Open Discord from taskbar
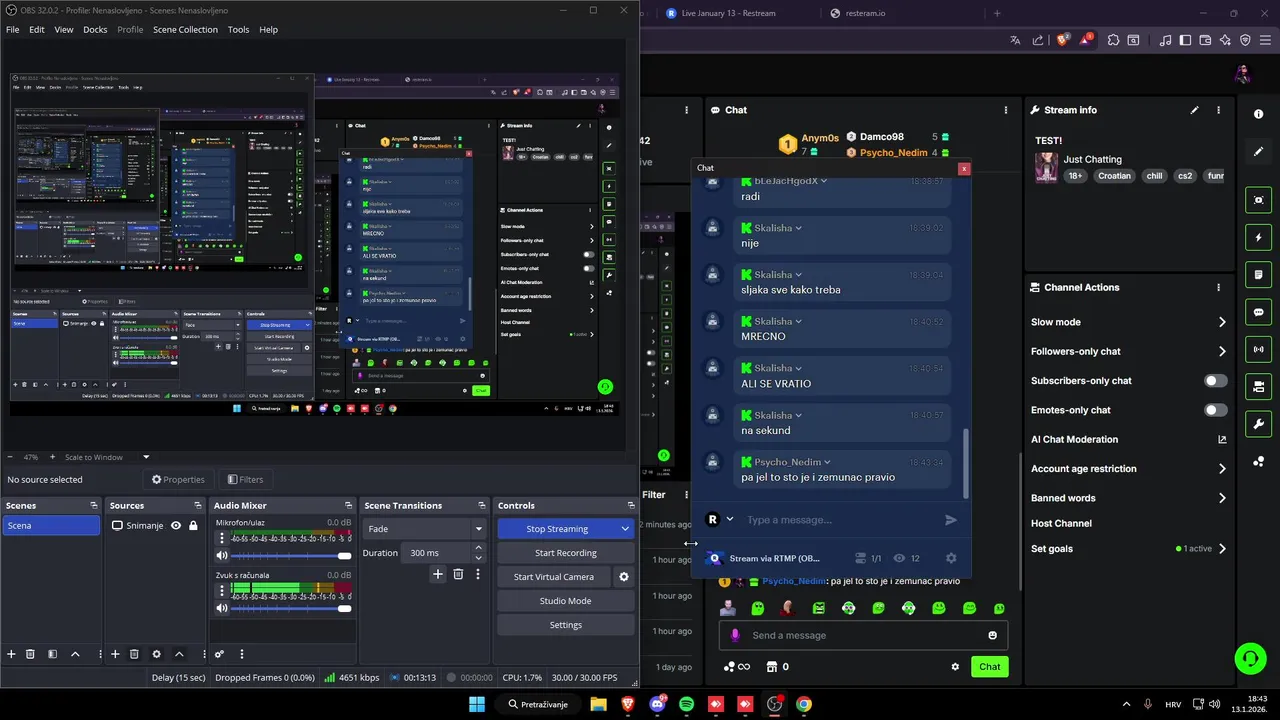 click(x=657, y=704)
